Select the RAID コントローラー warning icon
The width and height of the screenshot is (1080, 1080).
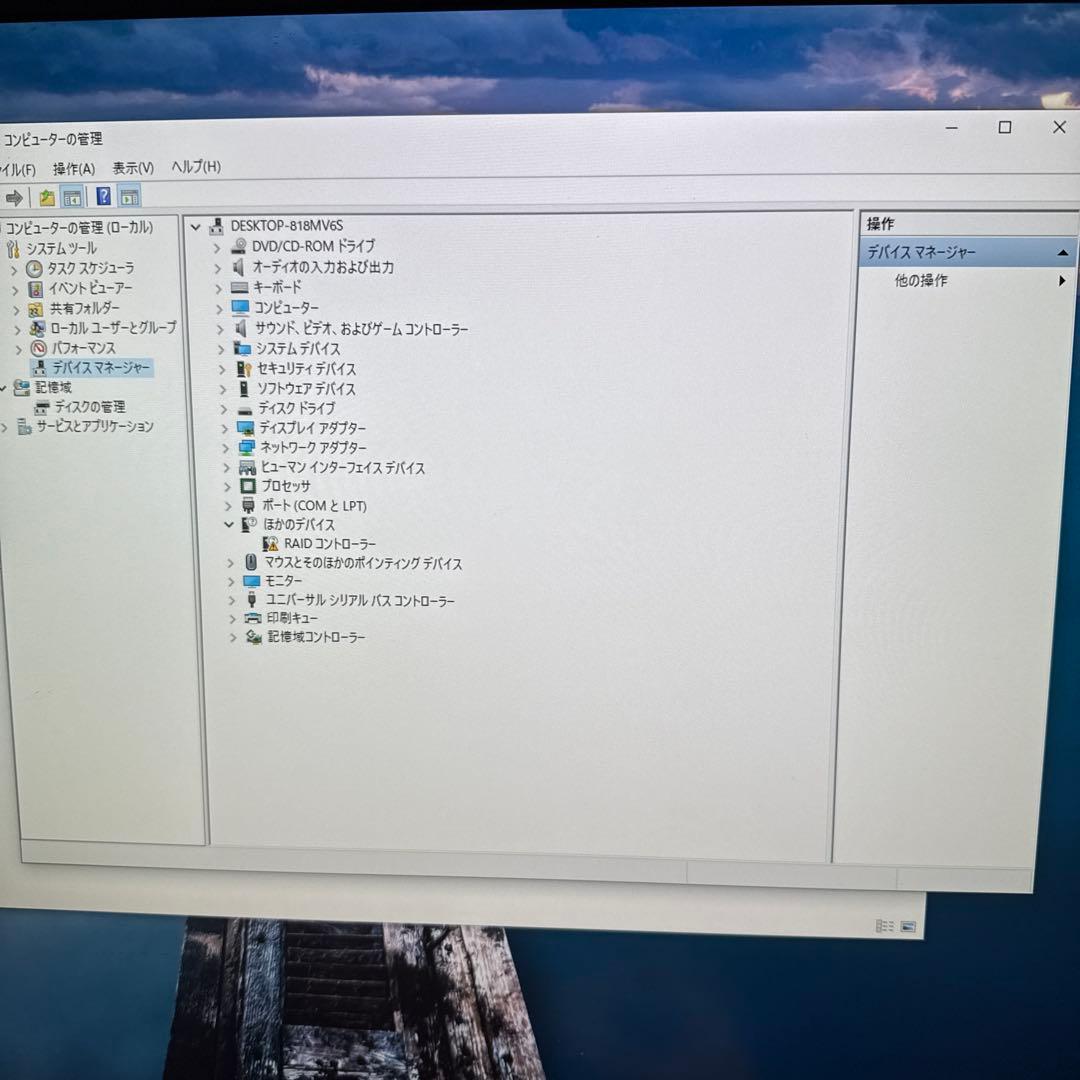point(269,543)
